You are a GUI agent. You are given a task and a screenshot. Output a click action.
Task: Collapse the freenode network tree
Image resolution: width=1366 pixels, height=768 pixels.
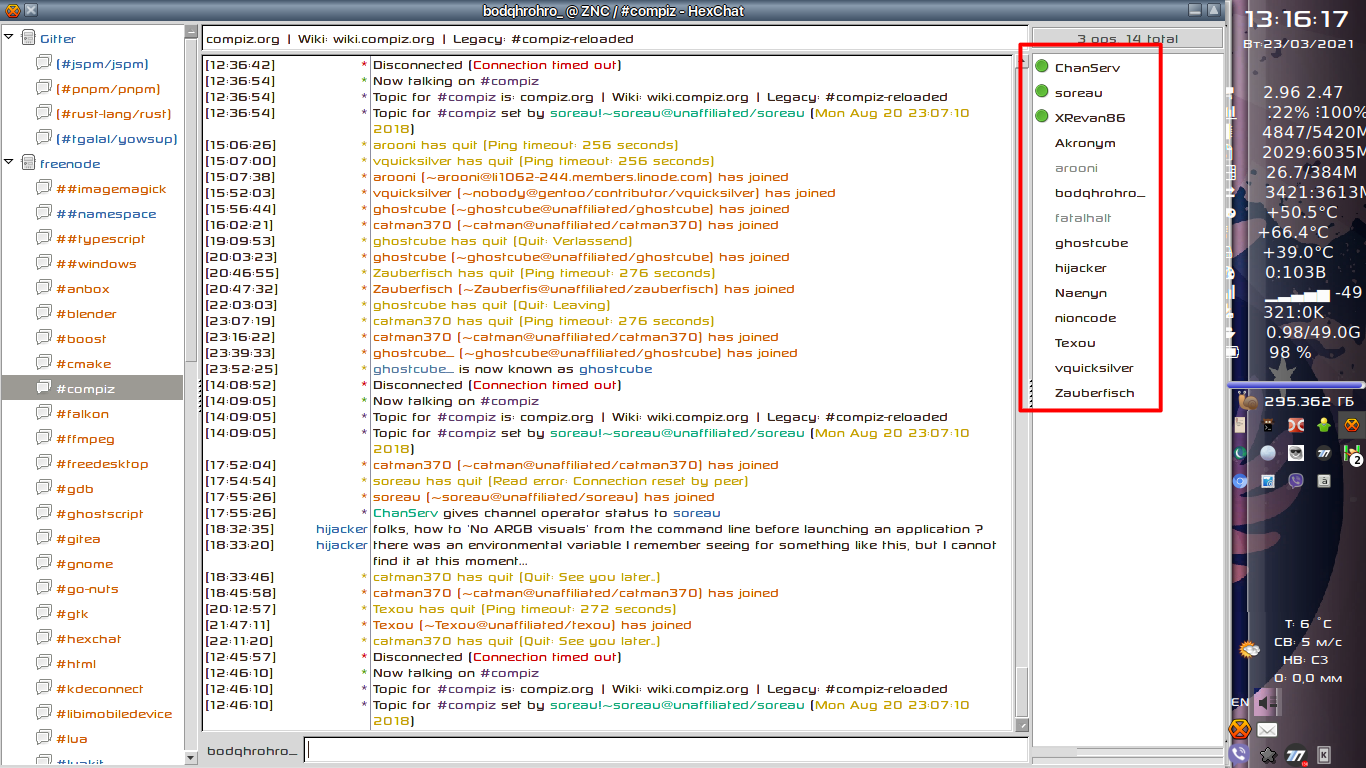(9, 162)
